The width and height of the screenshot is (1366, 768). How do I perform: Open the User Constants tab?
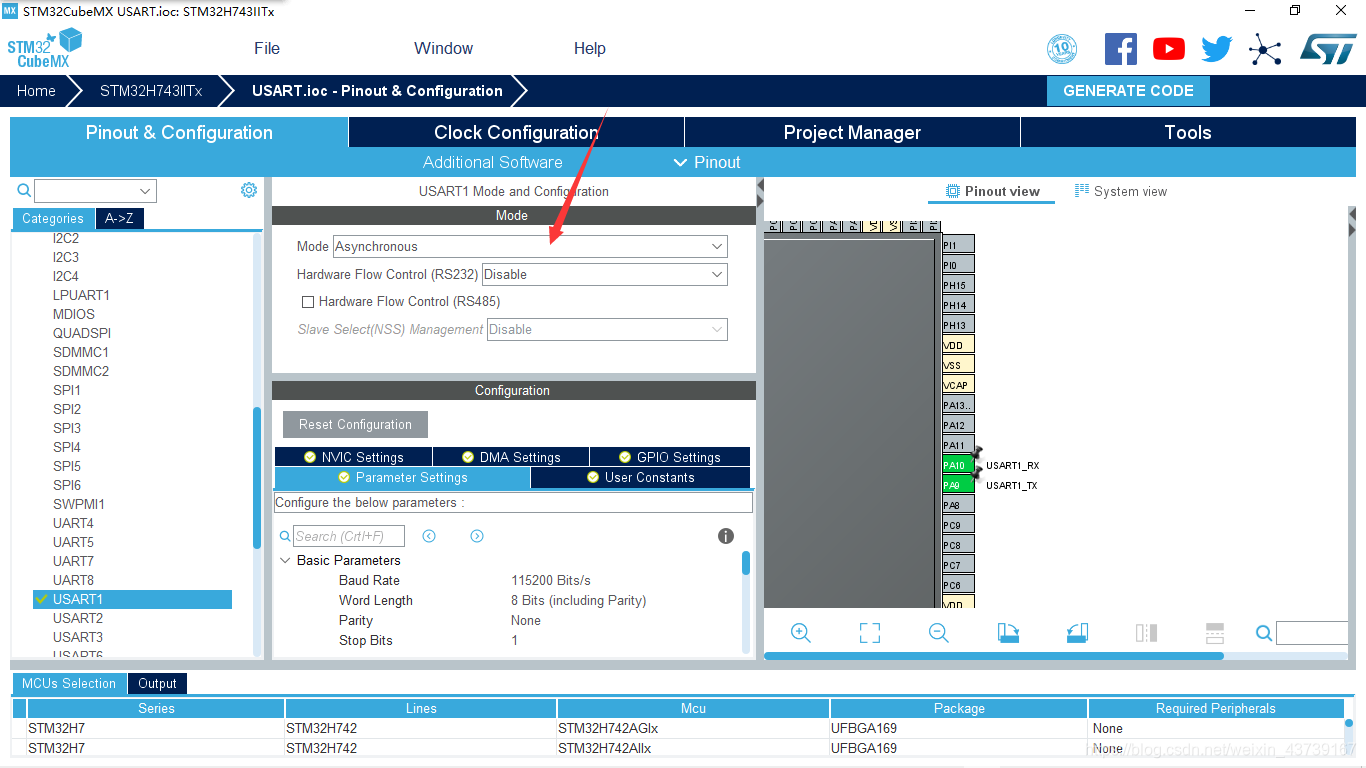tap(640, 477)
